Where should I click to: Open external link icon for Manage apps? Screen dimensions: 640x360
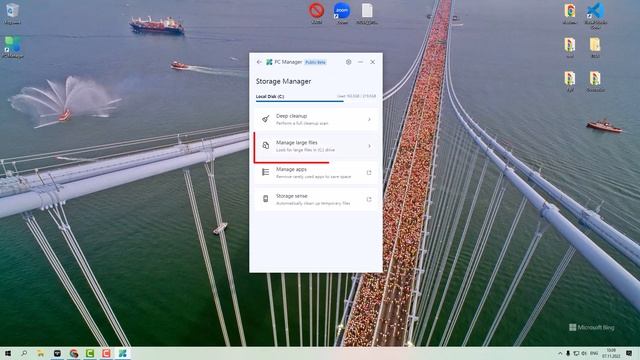369,173
